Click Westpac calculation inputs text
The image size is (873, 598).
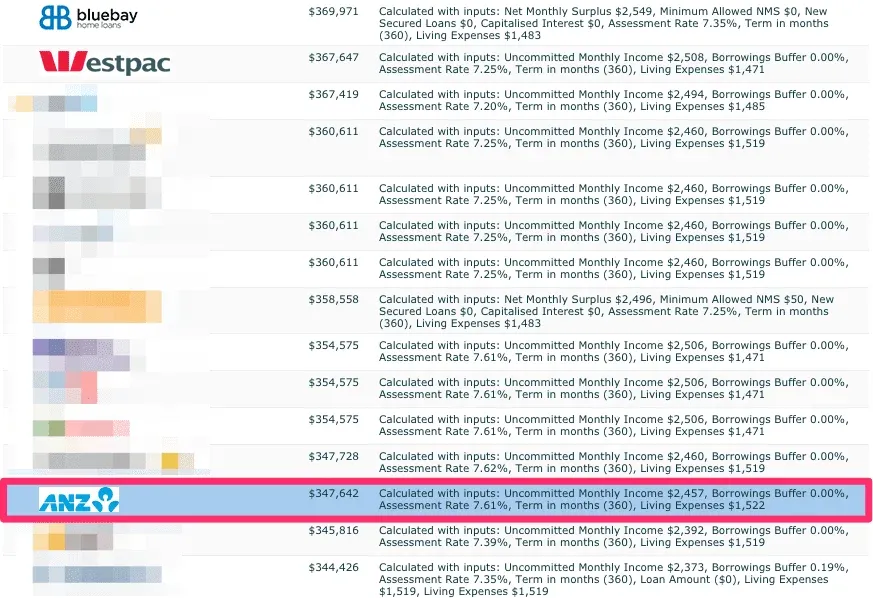[614, 63]
